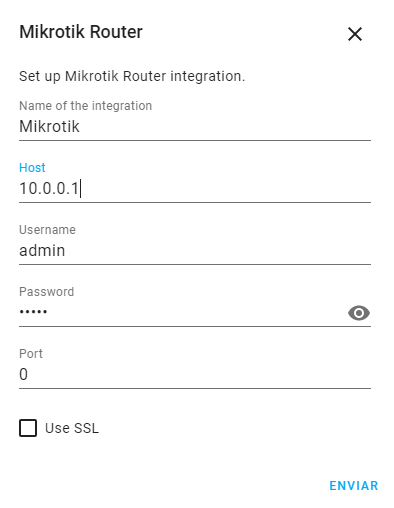Screen dimensions: 394x508
Task: Show password with the eye icon
Action: (359, 313)
